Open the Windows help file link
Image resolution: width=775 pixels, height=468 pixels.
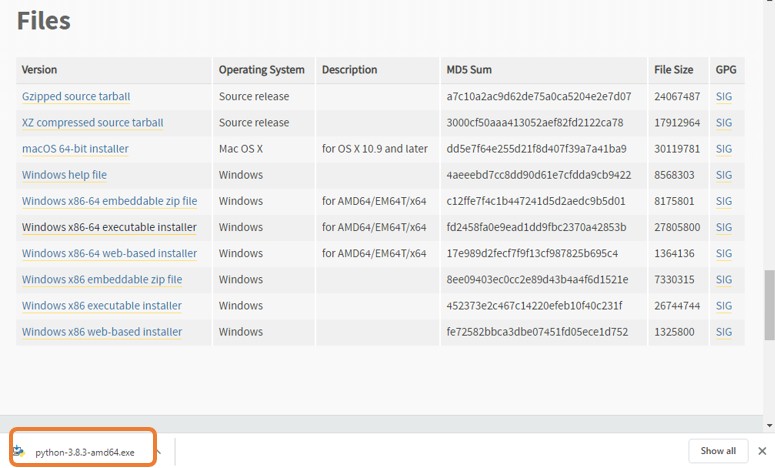click(x=64, y=175)
